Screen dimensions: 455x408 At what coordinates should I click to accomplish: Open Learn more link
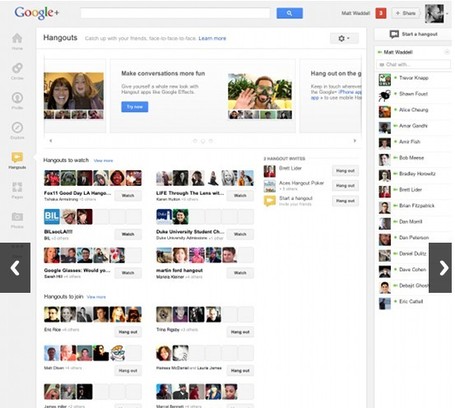click(x=212, y=38)
